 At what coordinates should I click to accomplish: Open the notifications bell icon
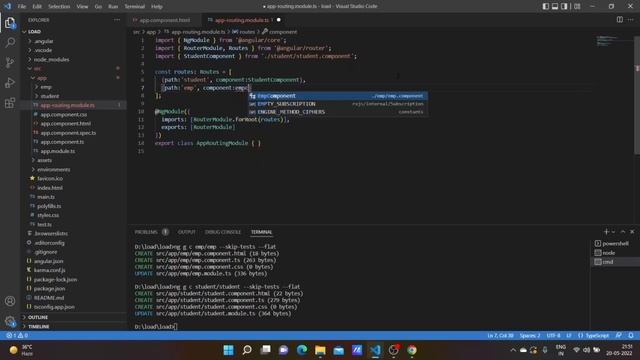click(x=631, y=336)
